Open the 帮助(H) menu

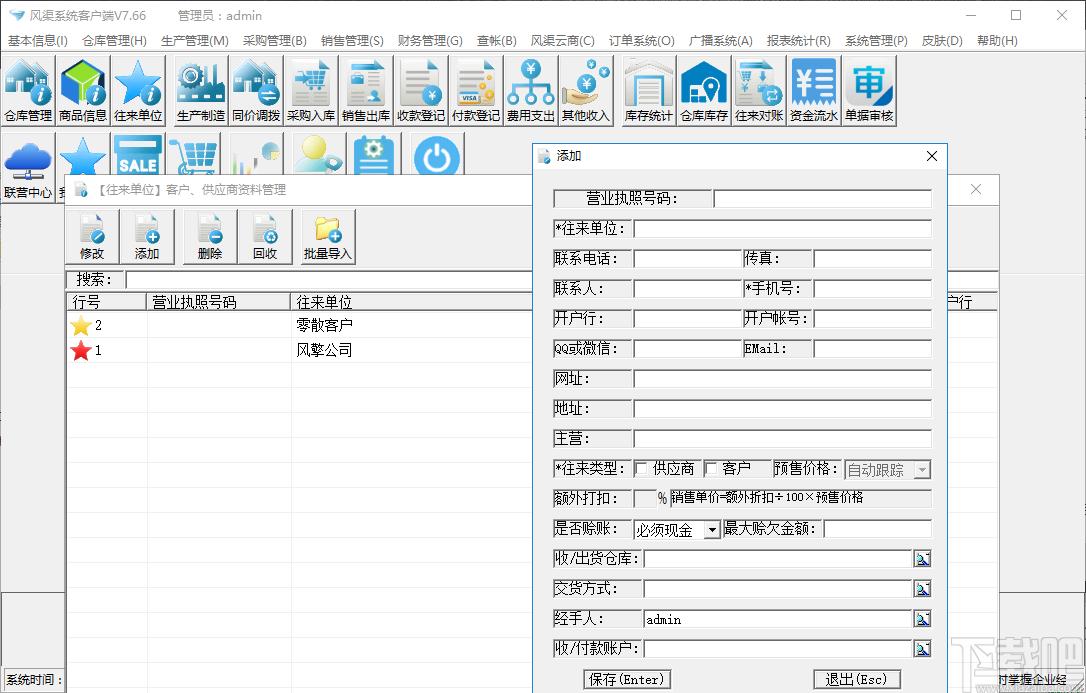pyautogui.click(x=997, y=41)
